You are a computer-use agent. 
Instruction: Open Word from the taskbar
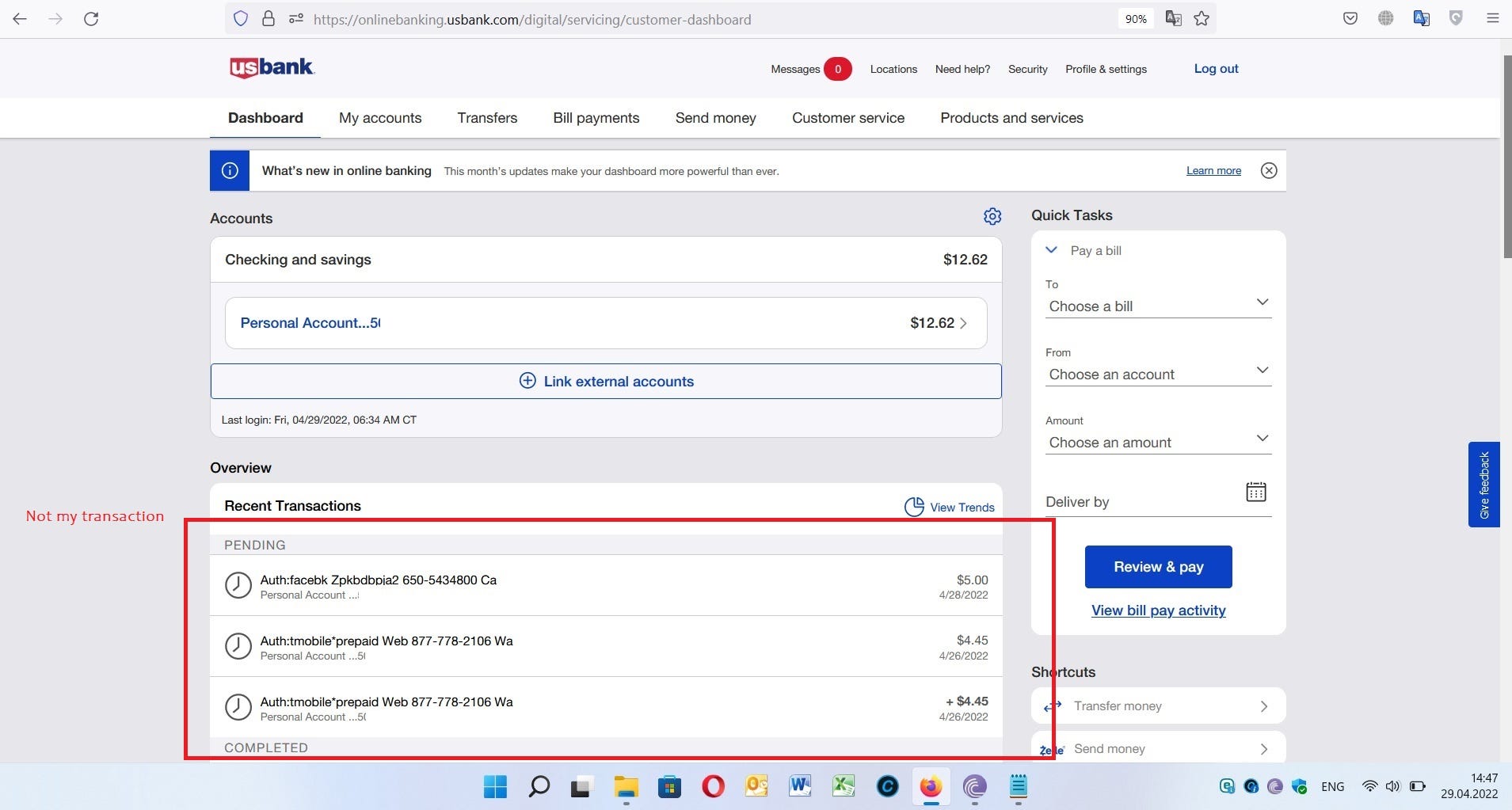800,786
